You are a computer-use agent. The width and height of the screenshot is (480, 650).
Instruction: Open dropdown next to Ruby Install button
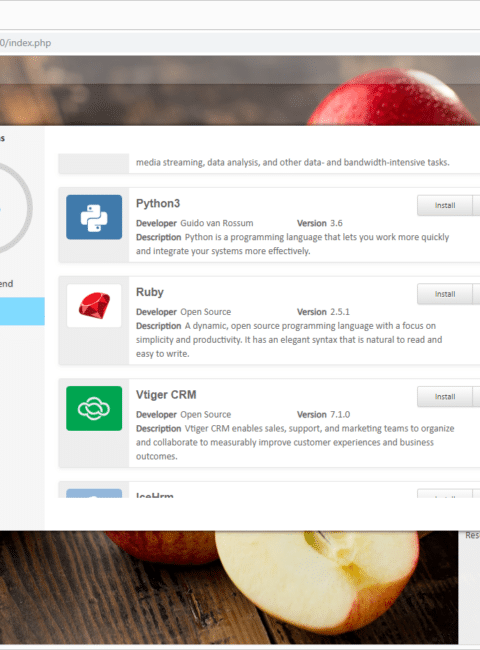pyautogui.click(x=476, y=294)
